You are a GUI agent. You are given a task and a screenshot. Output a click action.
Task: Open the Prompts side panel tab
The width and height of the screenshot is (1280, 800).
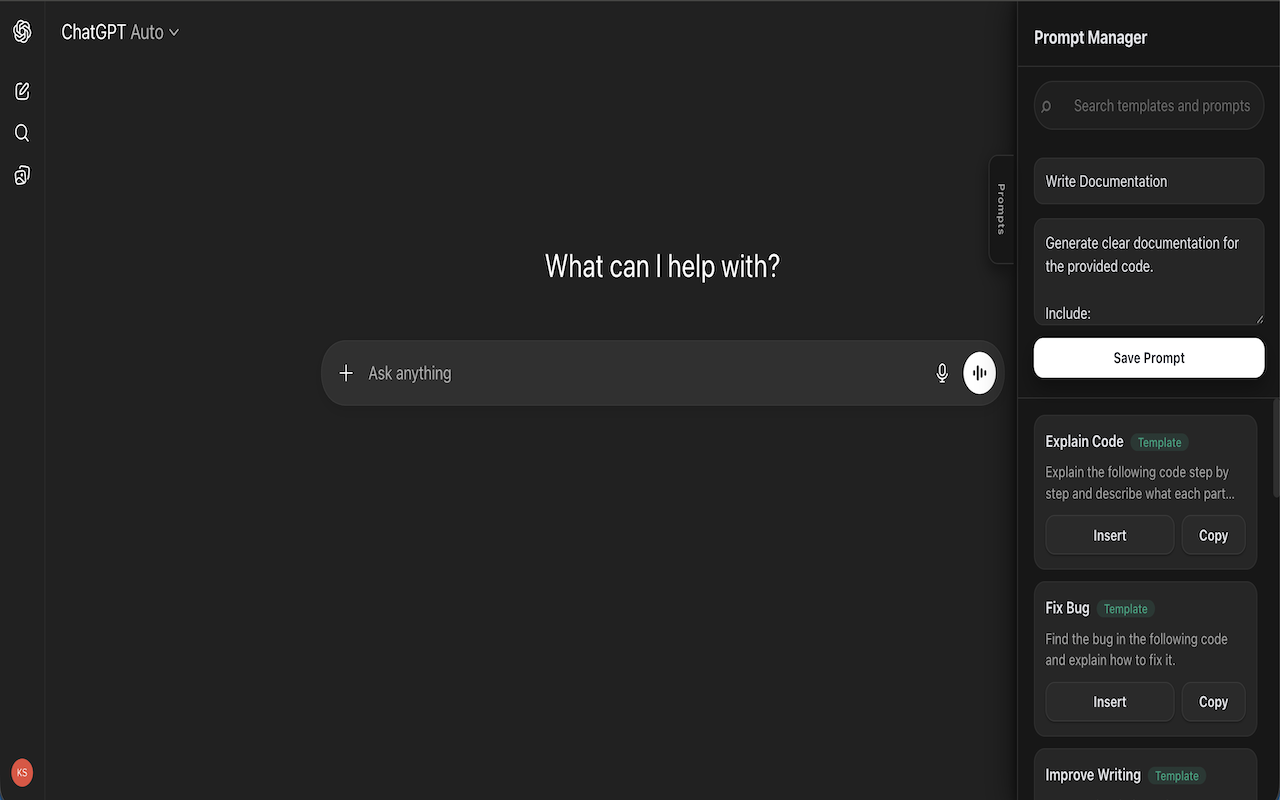coord(1001,209)
